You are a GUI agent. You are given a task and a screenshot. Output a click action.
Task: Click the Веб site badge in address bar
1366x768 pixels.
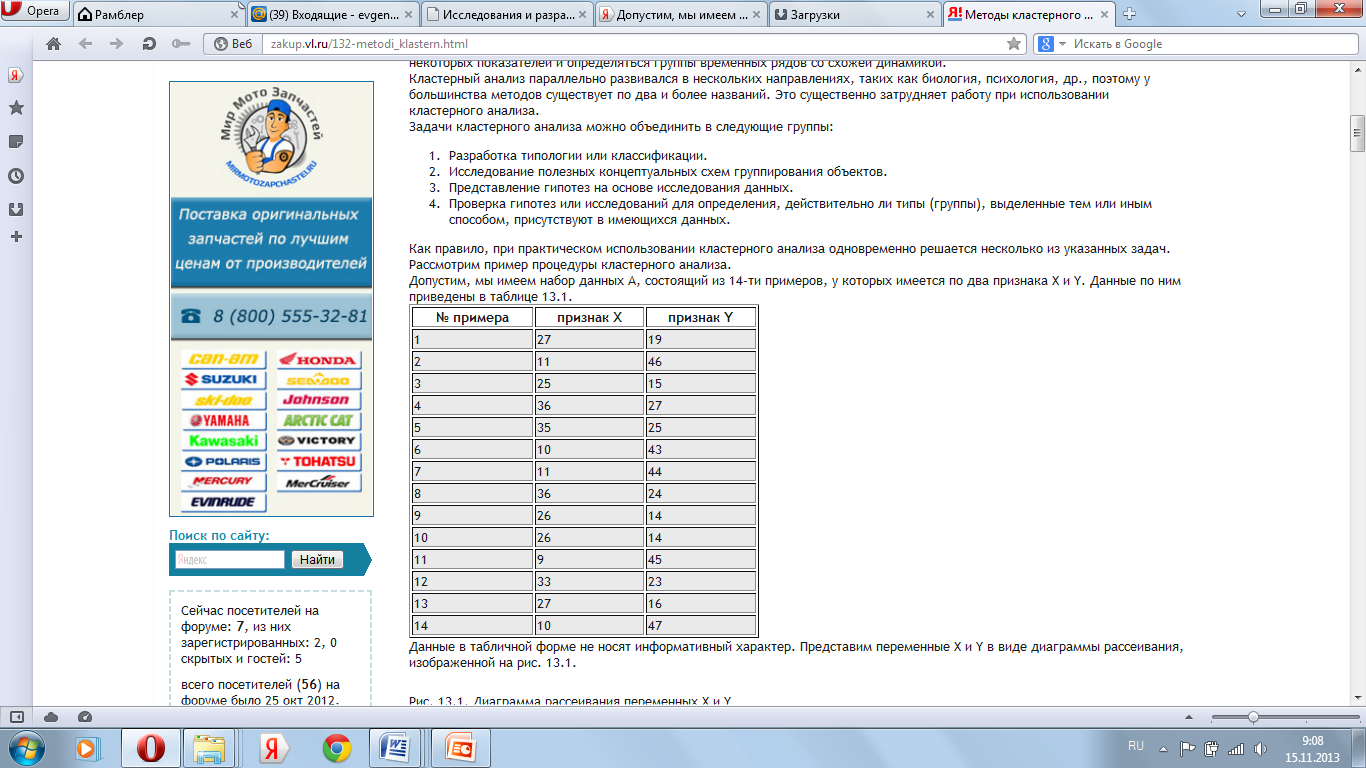tap(232, 44)
